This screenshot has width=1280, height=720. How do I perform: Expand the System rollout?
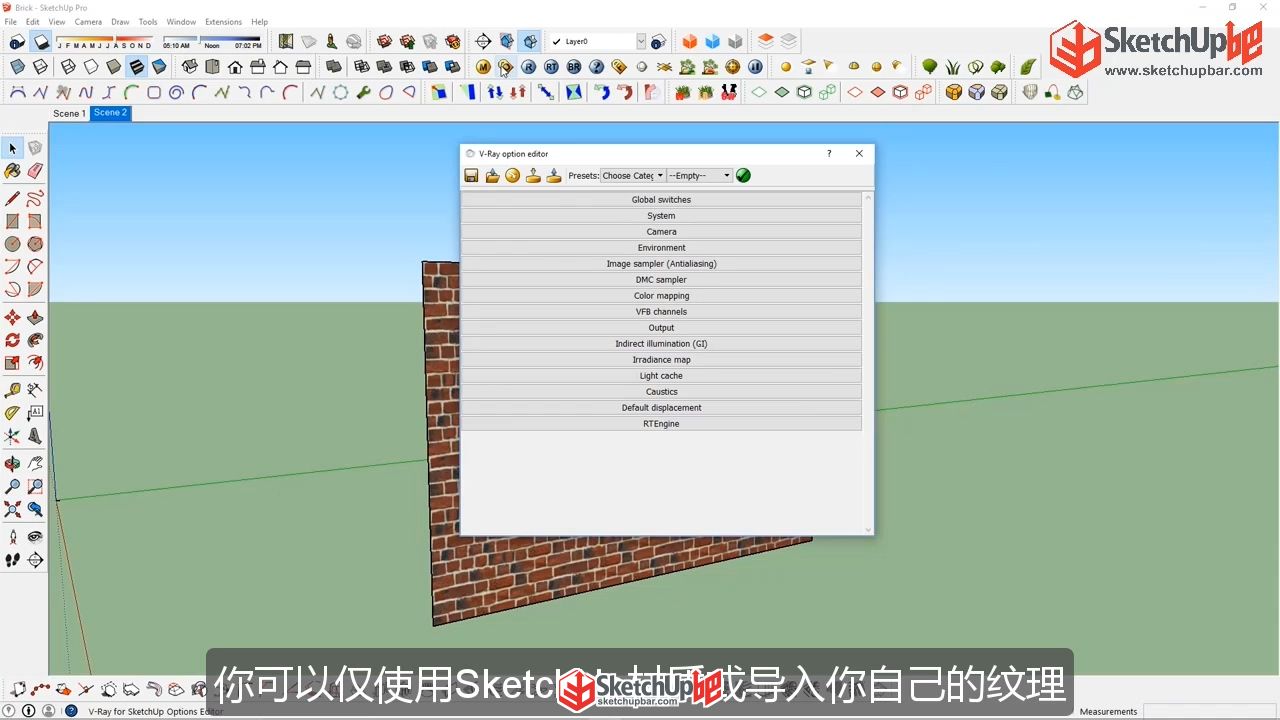[x=661, y=216]
